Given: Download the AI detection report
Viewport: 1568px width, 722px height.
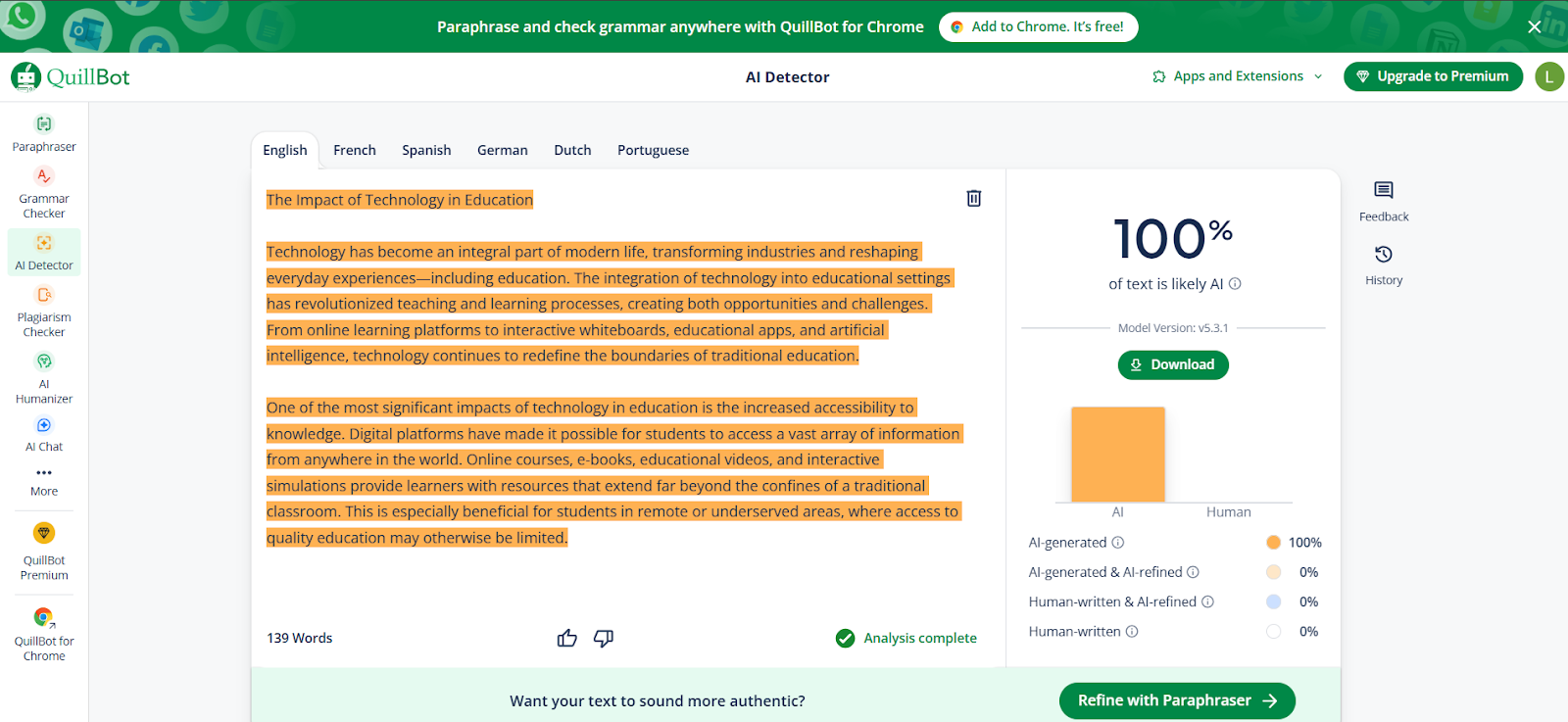Looking at the screenshot, I should (1173, 364).
